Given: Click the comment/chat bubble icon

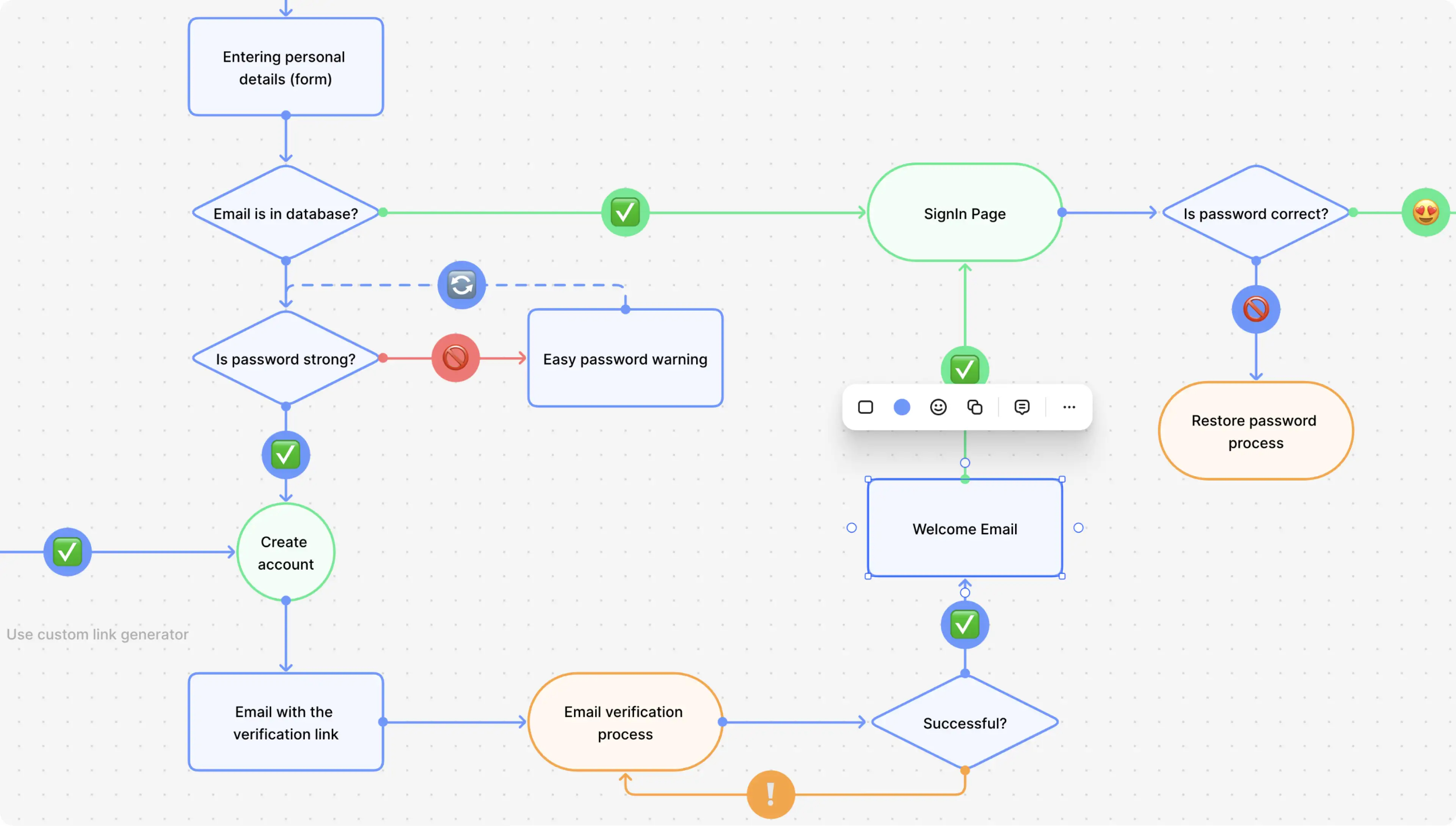Looking at the screenshot, I should pyautogui.click(x=1022, y=407).
